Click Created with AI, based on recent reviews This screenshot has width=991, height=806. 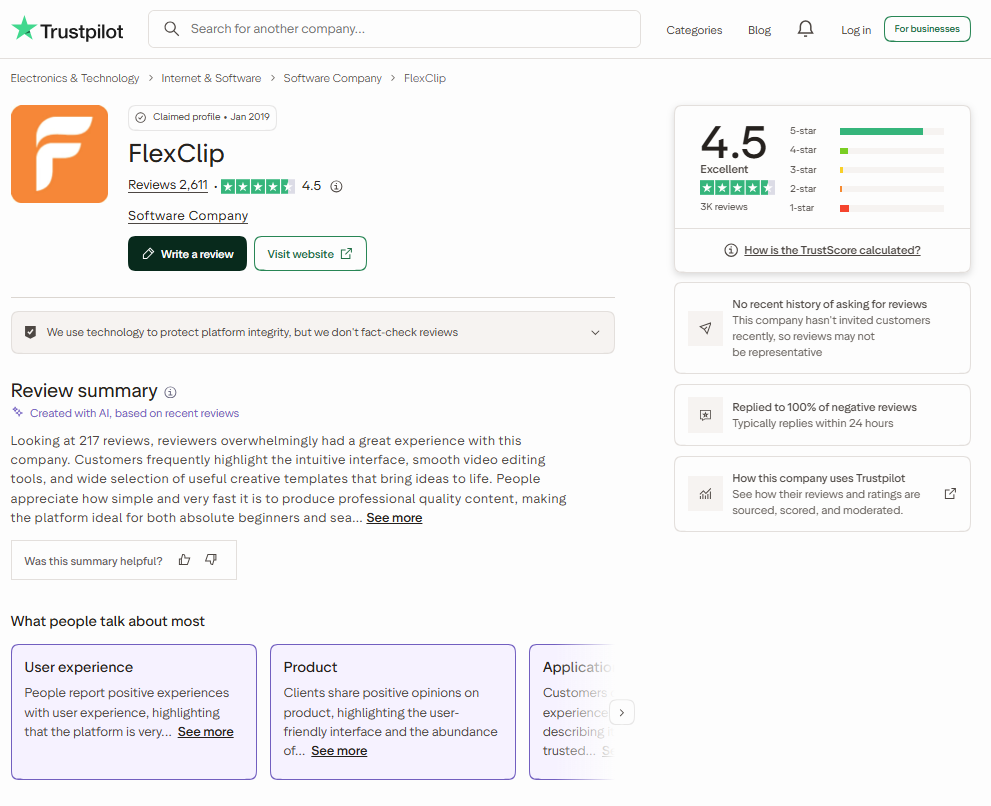tap(135, 413)
